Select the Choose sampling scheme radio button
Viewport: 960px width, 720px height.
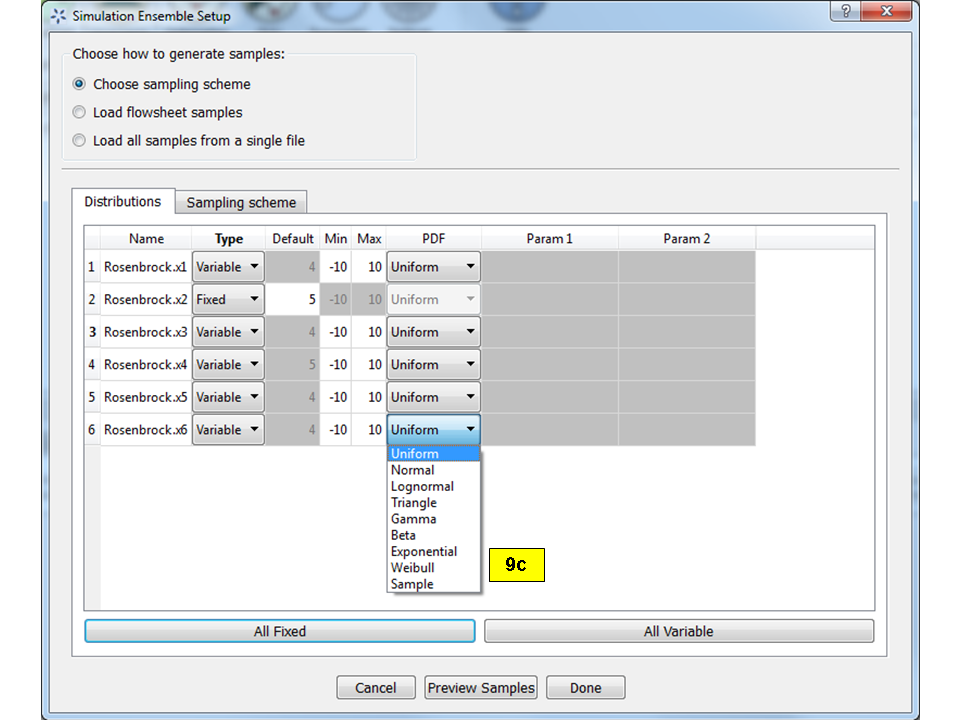(79, 84)
